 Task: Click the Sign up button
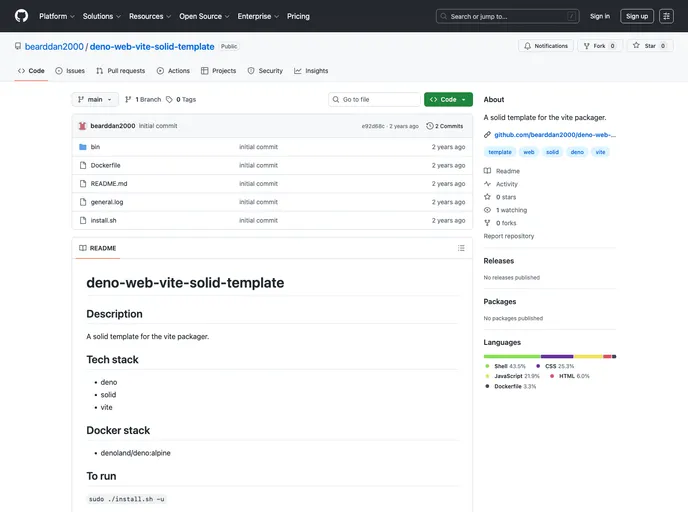(636, 16)
